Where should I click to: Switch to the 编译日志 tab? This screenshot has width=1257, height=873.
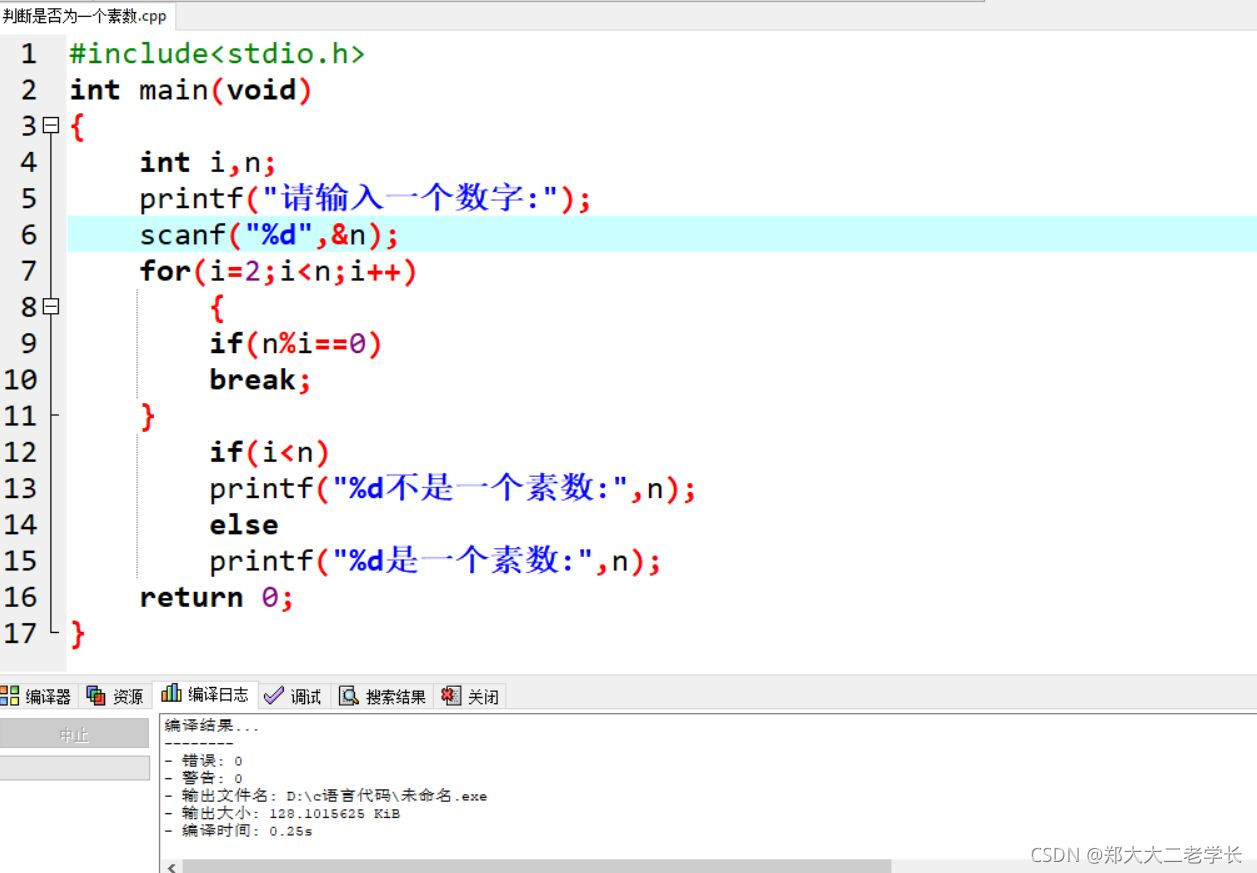[x=205, y=694]
